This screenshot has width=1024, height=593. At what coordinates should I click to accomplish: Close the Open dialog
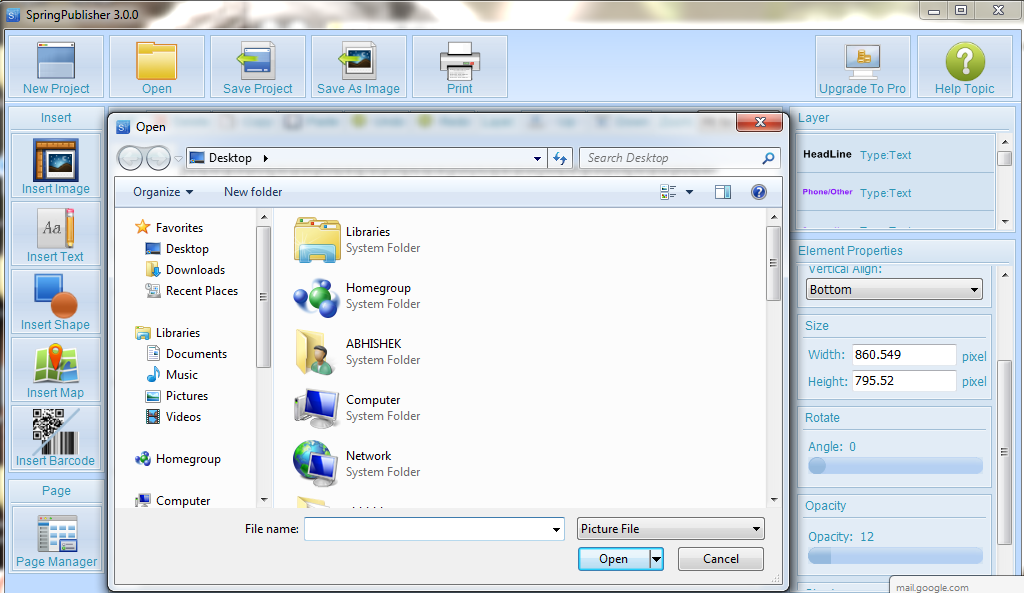(x=759, y=122)
